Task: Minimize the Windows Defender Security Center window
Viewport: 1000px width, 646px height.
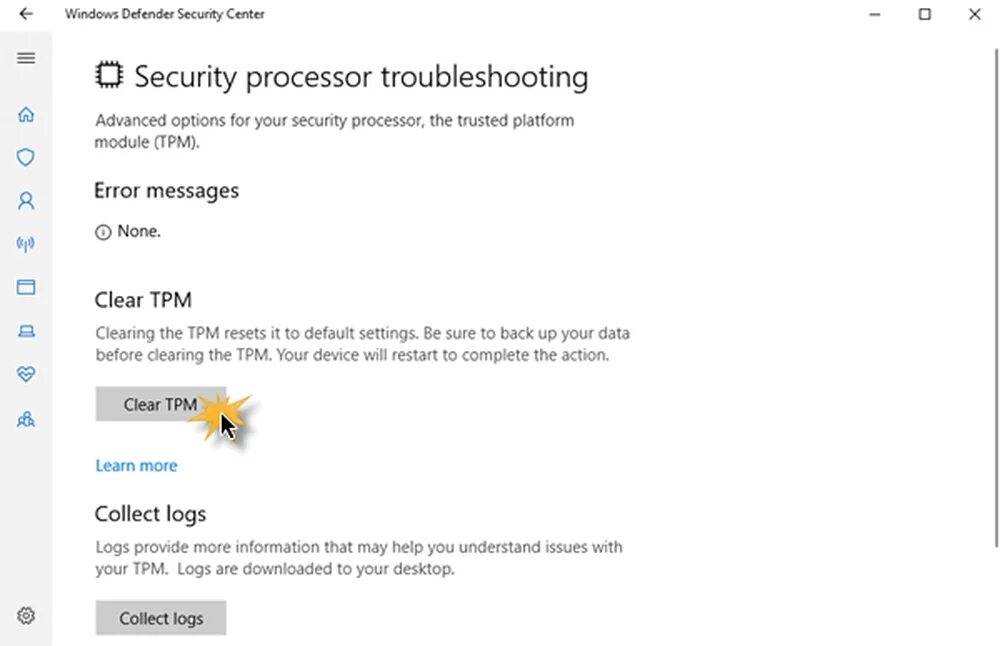Action: point(875,14)
